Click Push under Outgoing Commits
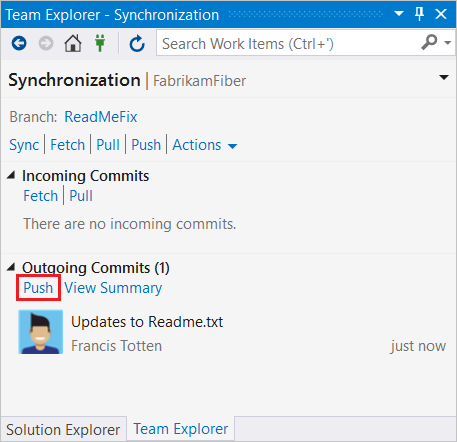 point(38,288)
